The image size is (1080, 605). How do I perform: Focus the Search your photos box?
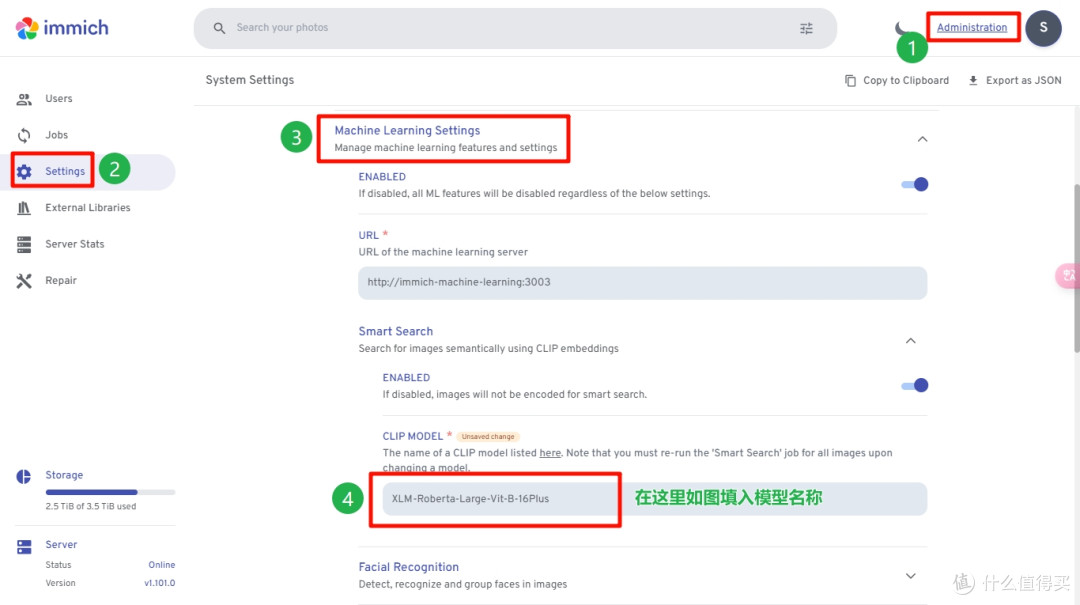pos(515,28)
